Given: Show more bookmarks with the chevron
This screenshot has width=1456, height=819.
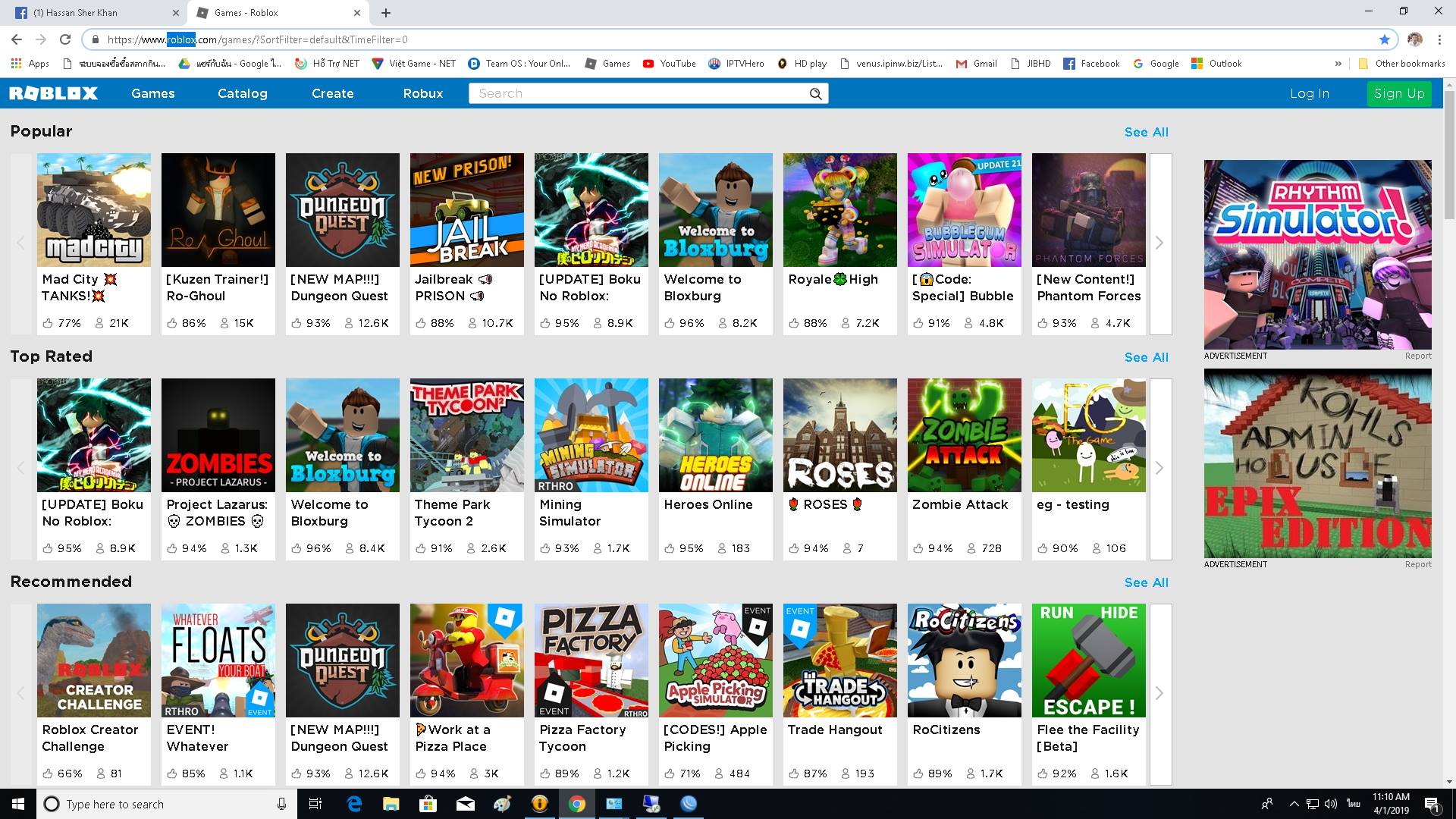Looking at the screenshot, I should (x=1338, y=64).
